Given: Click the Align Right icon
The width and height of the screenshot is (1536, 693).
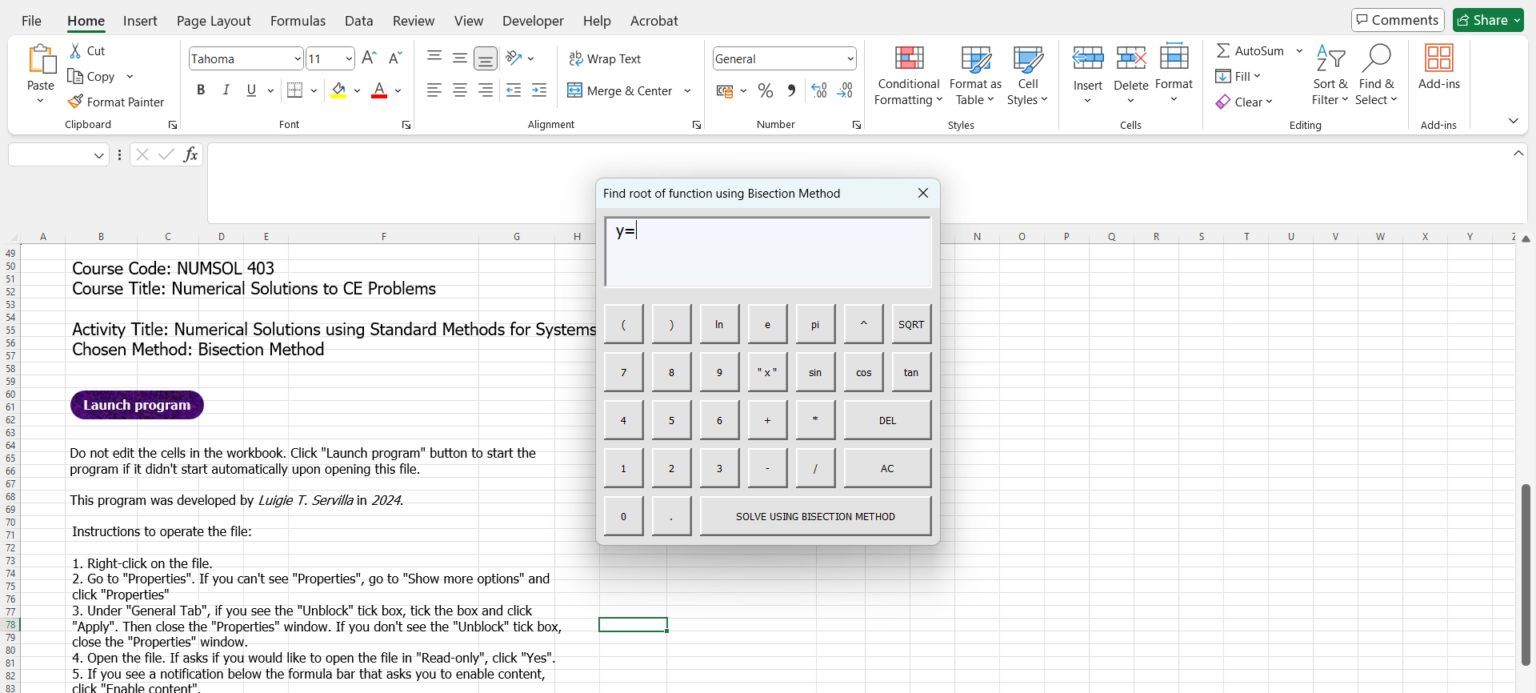Looking at the screenshot, I should 486,90.
